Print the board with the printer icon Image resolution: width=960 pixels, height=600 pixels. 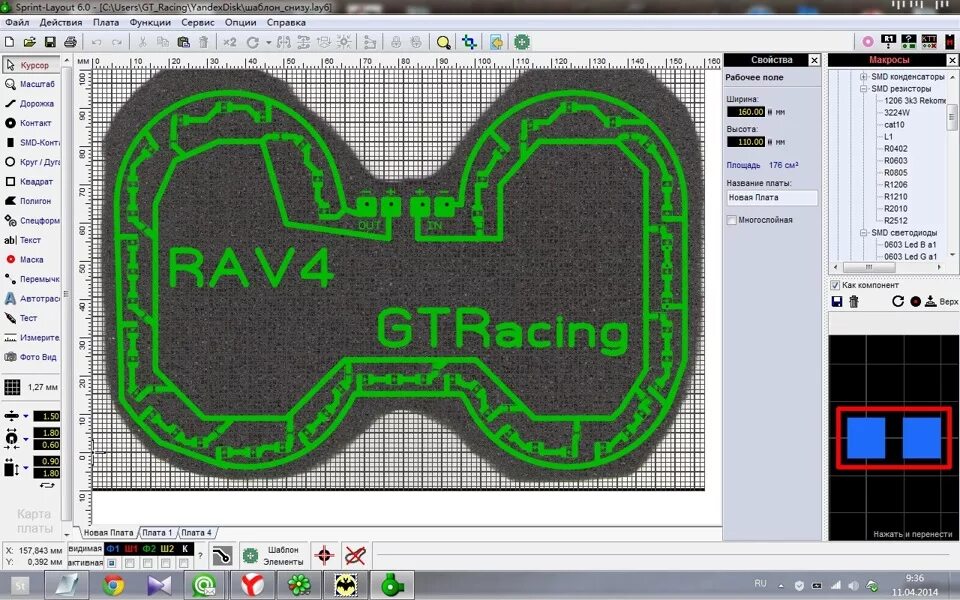click(x=70, y=42)
